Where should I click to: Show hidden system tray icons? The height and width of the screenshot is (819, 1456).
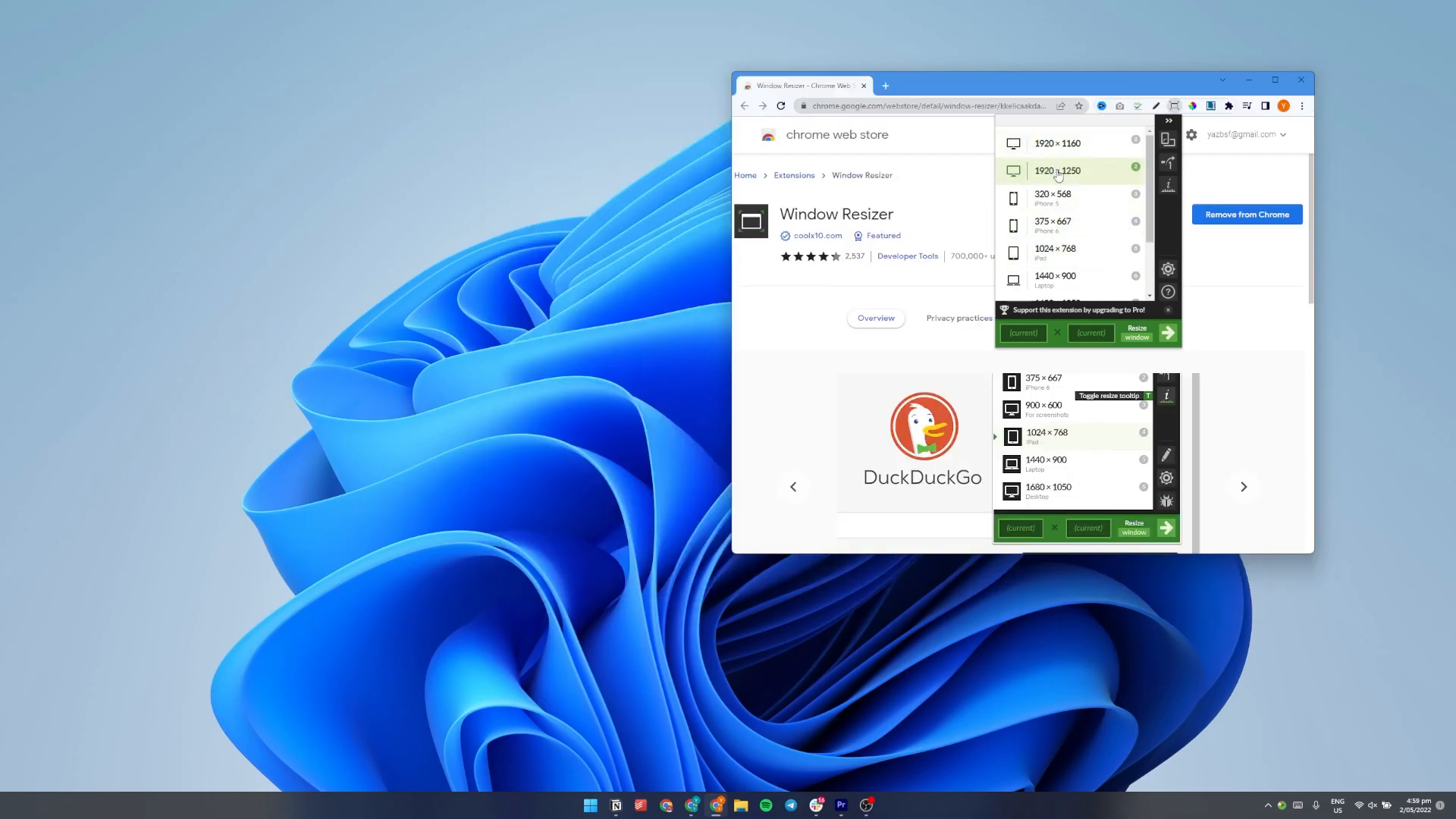(1268, 805)
